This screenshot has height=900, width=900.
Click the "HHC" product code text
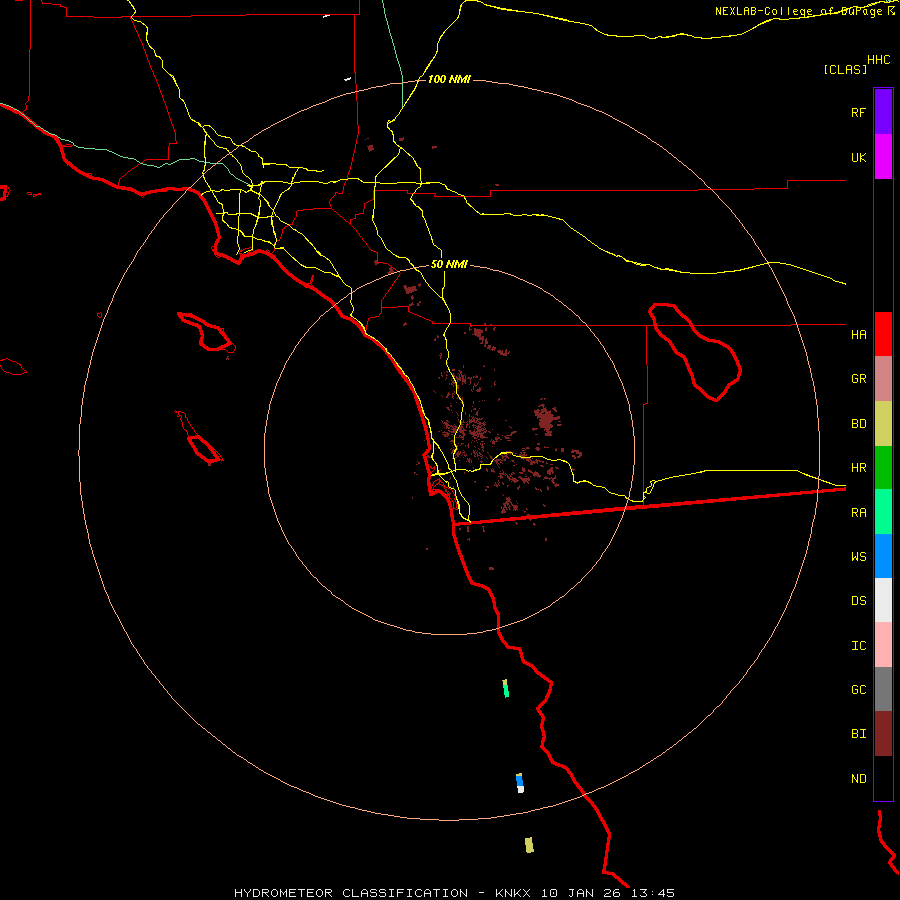click(x=878, y=60)
